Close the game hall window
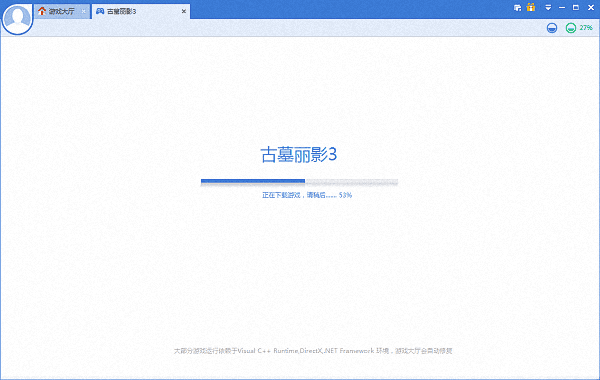Screen dimensions: 600x380 [590, 8]
